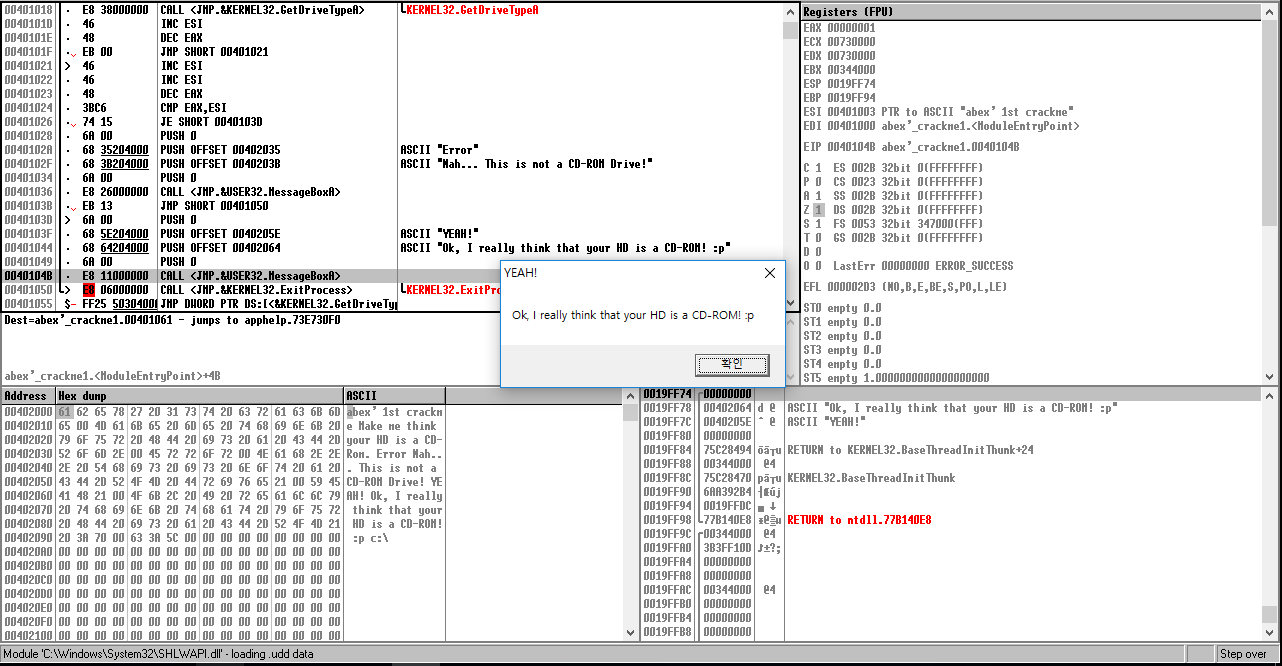Click the Address column header in dump pane
The image size is (1282, 666).
[27, 396]
